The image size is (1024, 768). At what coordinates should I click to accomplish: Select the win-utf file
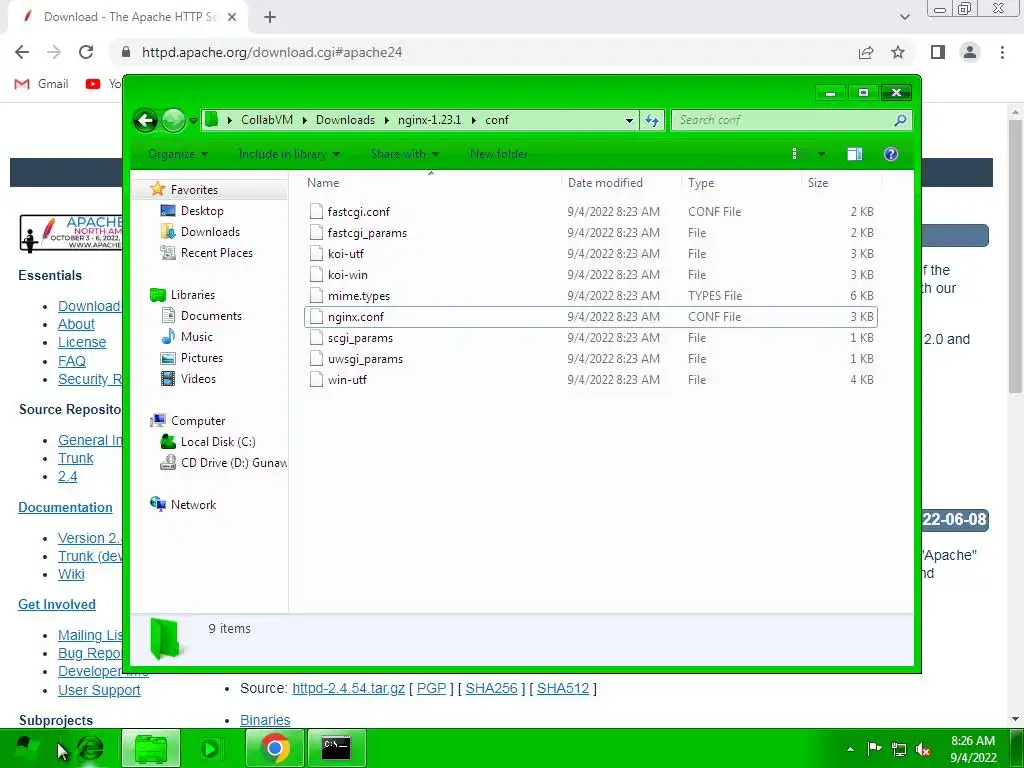click(590, 379)
